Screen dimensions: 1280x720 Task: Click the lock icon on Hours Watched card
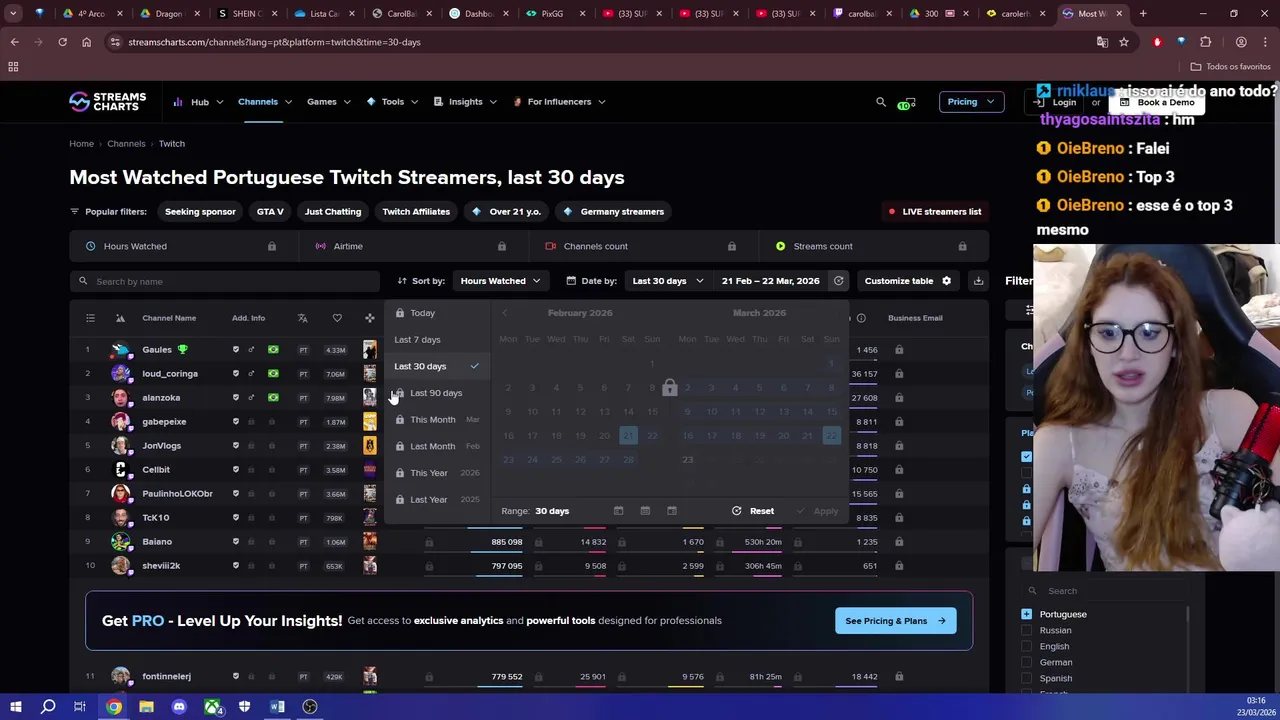[x=271, y=246]
